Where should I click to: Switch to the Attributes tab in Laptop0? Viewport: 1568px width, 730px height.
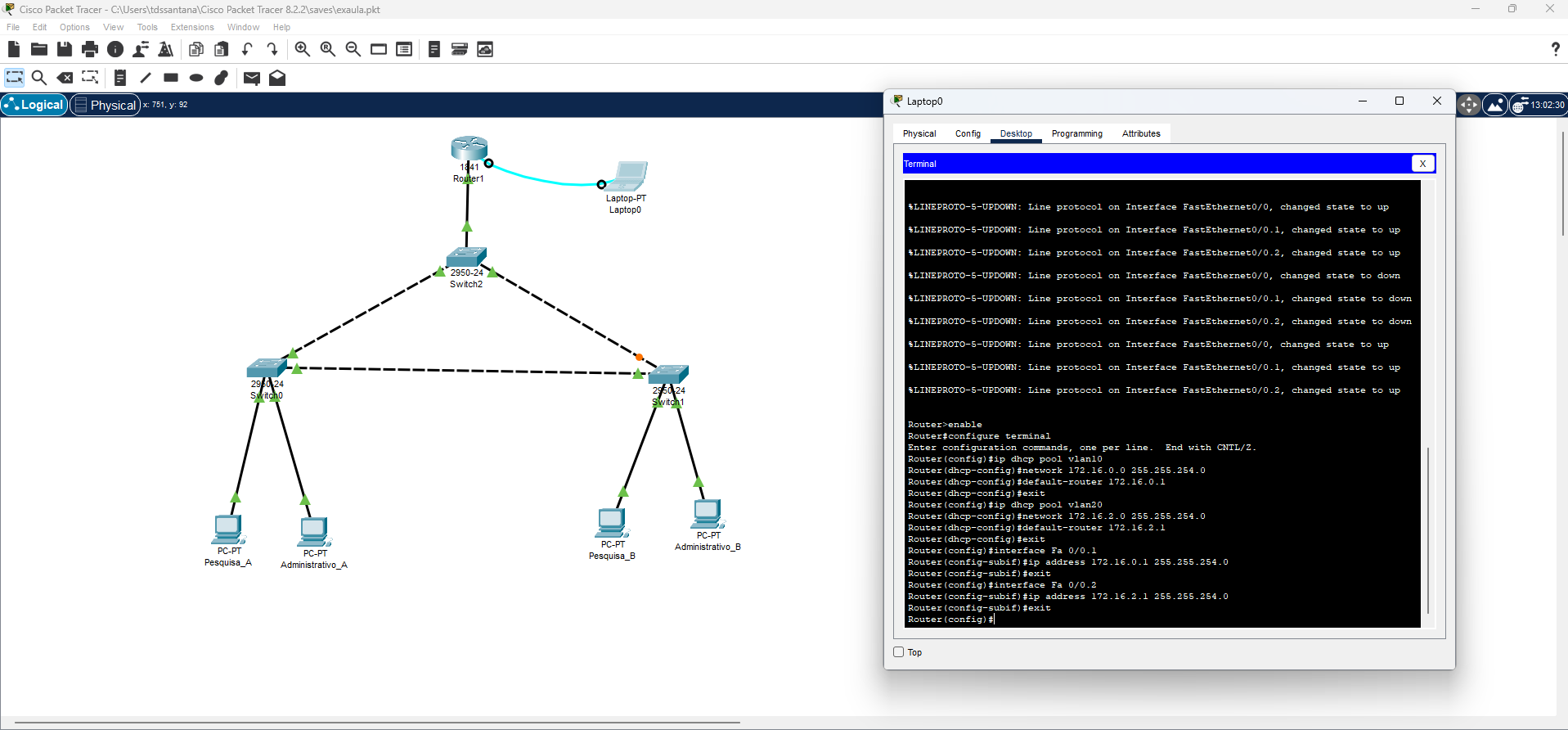click(1141, 133)
